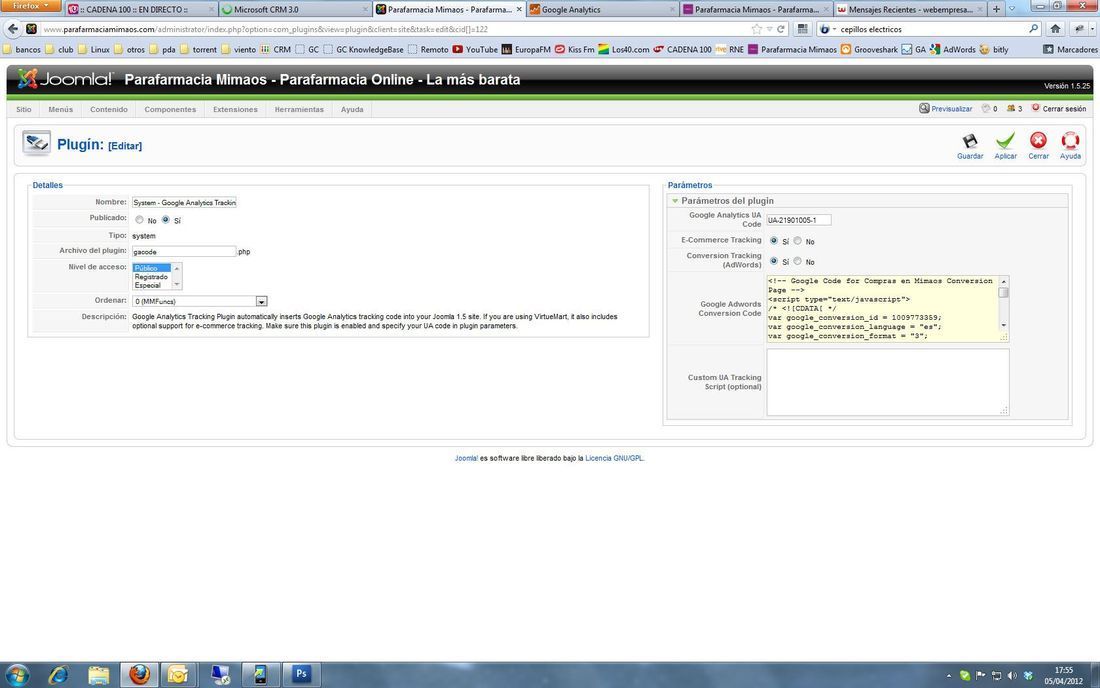Open the Marcadores bookmarks button
1100x688 pixels.
coord(1071,49)
